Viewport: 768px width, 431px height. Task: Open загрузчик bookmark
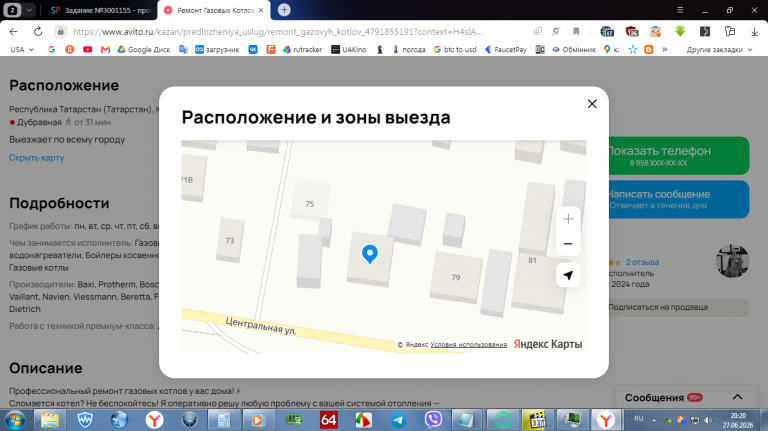(217, 49)
